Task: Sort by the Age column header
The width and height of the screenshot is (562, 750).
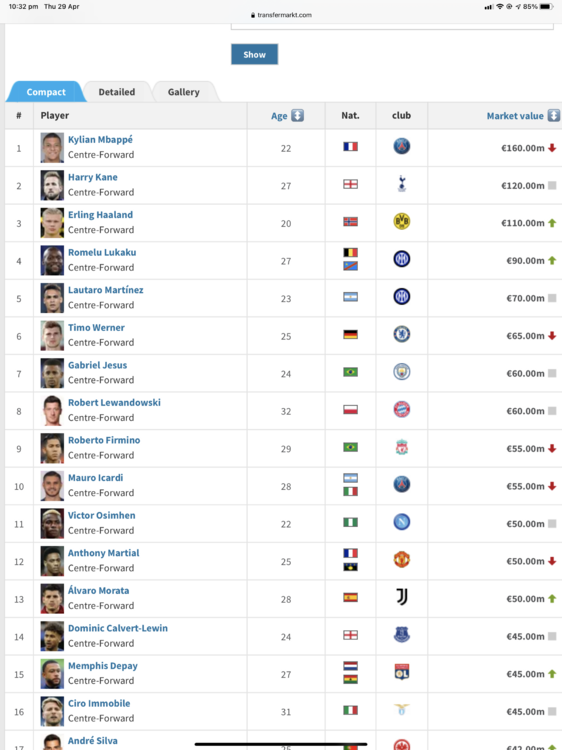Action: point(279,116)
